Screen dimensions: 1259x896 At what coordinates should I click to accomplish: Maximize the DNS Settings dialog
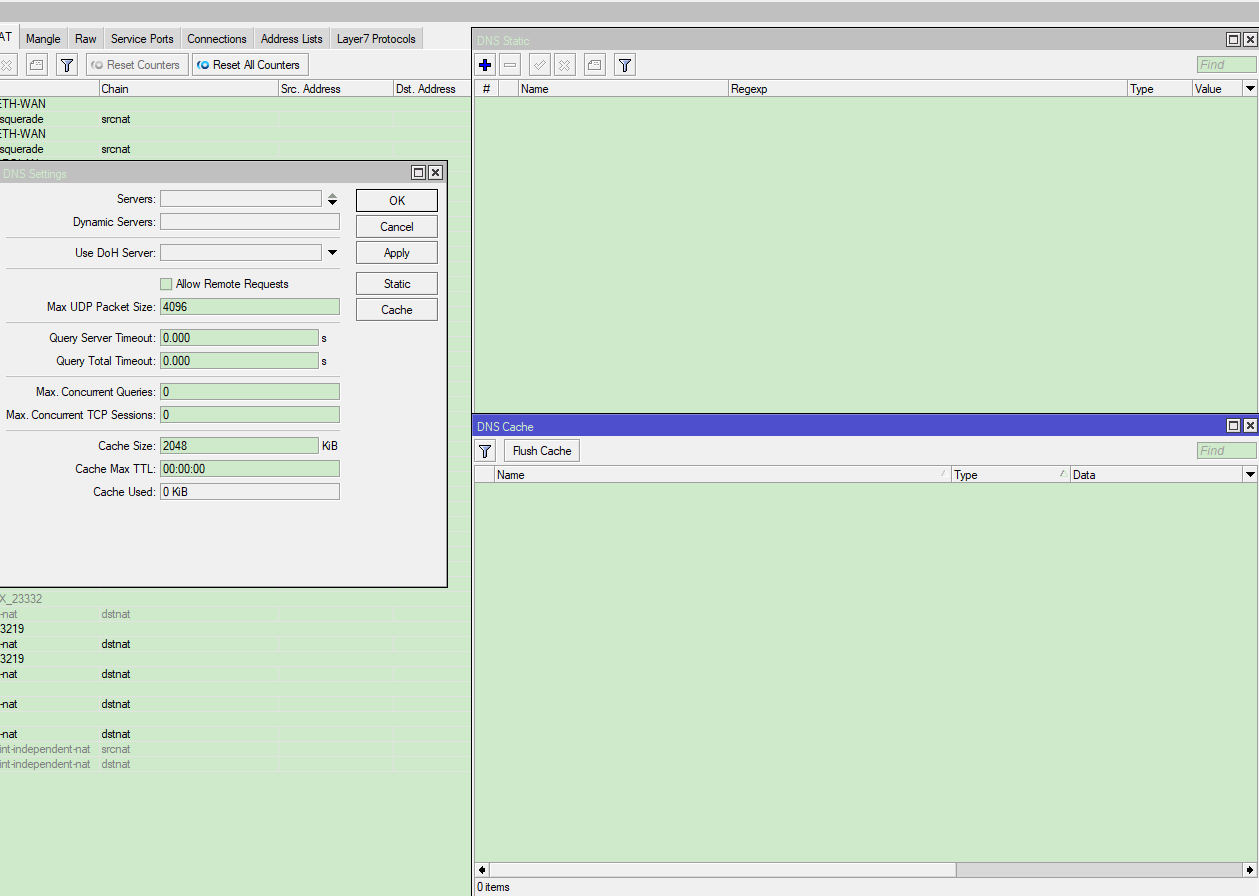(x=419, y=173)
